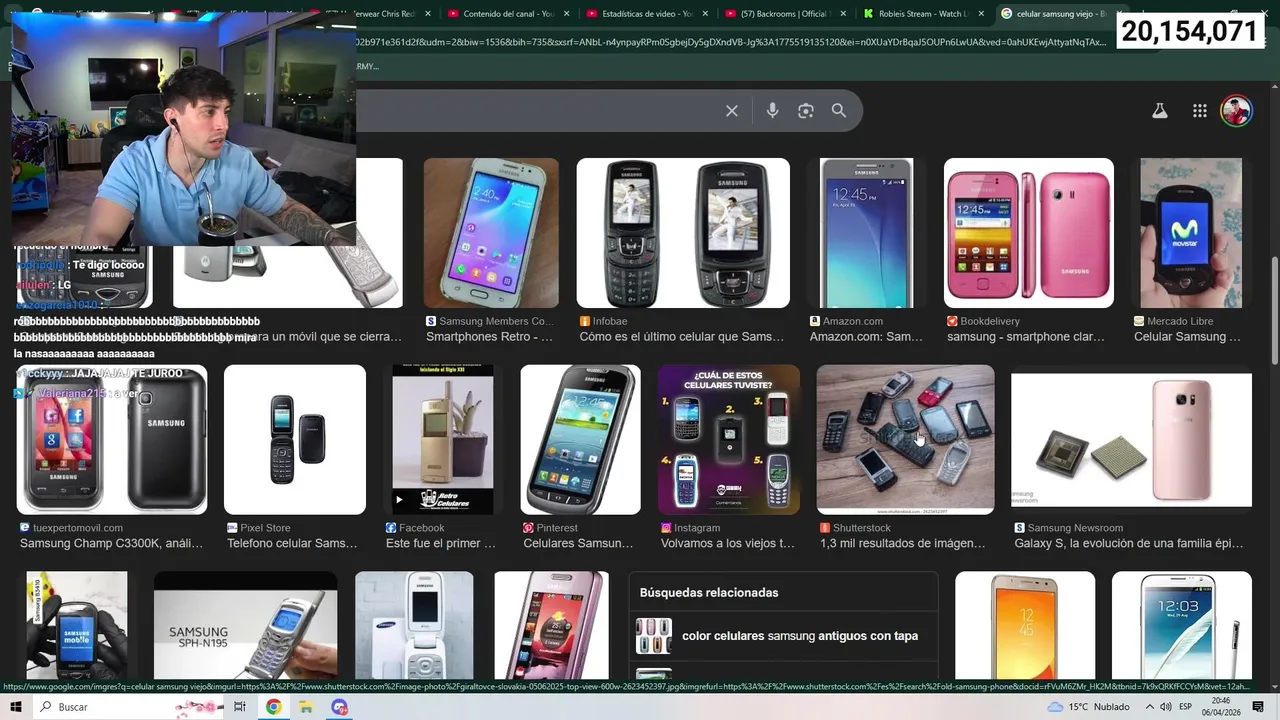The height and width of the screenshot is (720, 1280).
Task: Click the browser address bar URL
Action: pyautogui.click(x=732, y=42)
